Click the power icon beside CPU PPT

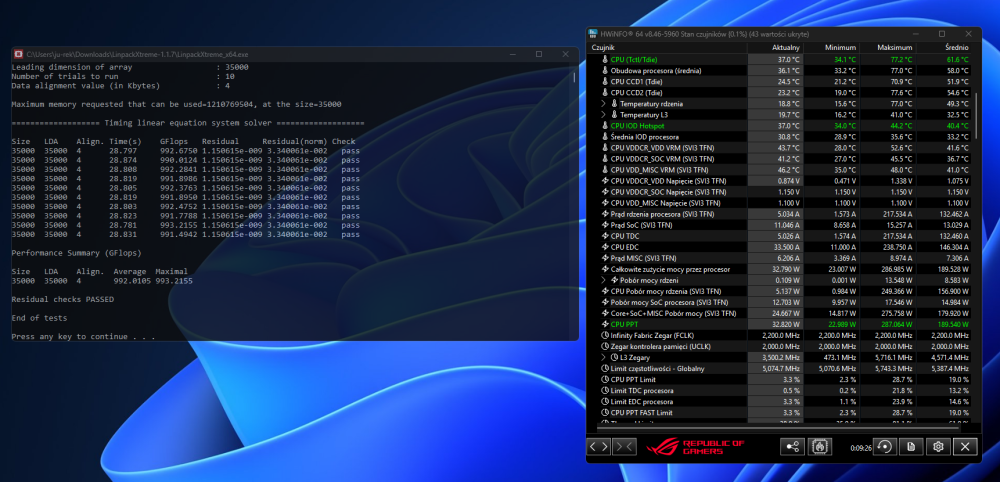click(605, 325)
